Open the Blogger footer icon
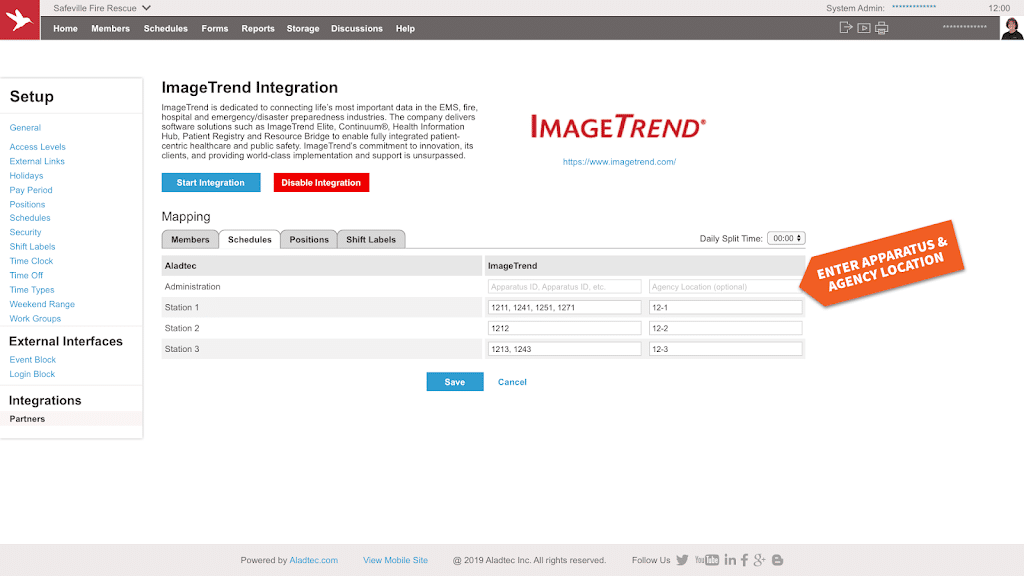 click(778, 560)
